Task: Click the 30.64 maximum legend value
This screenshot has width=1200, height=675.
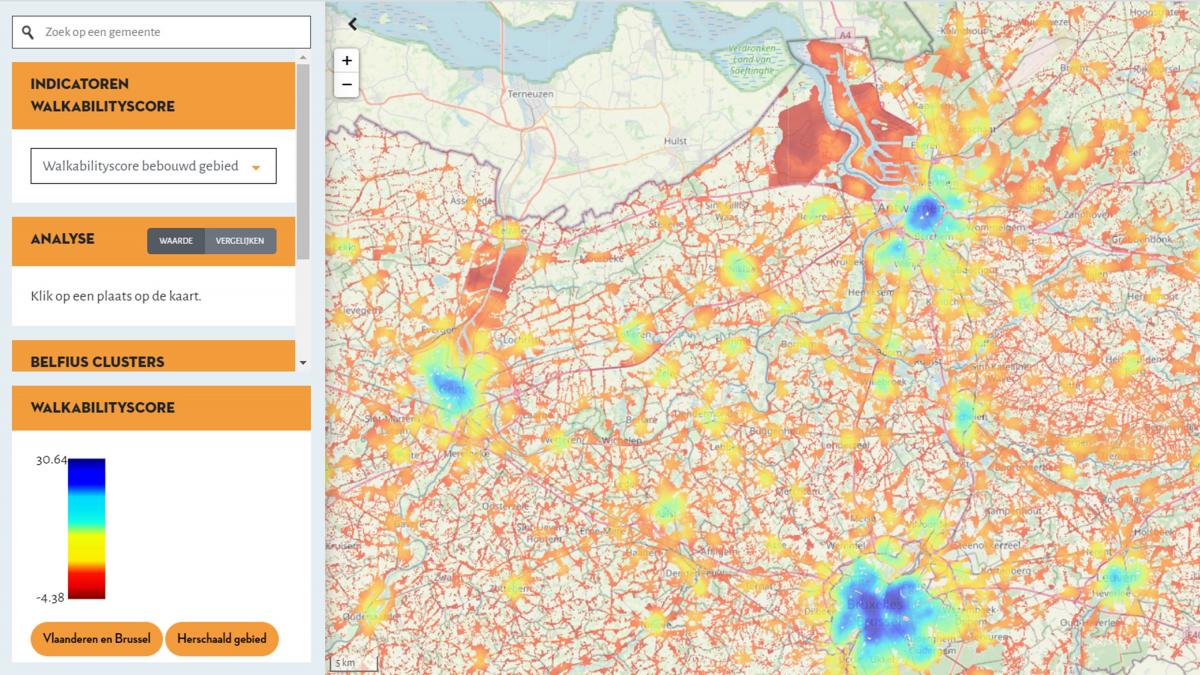Action: coord(51,460)
